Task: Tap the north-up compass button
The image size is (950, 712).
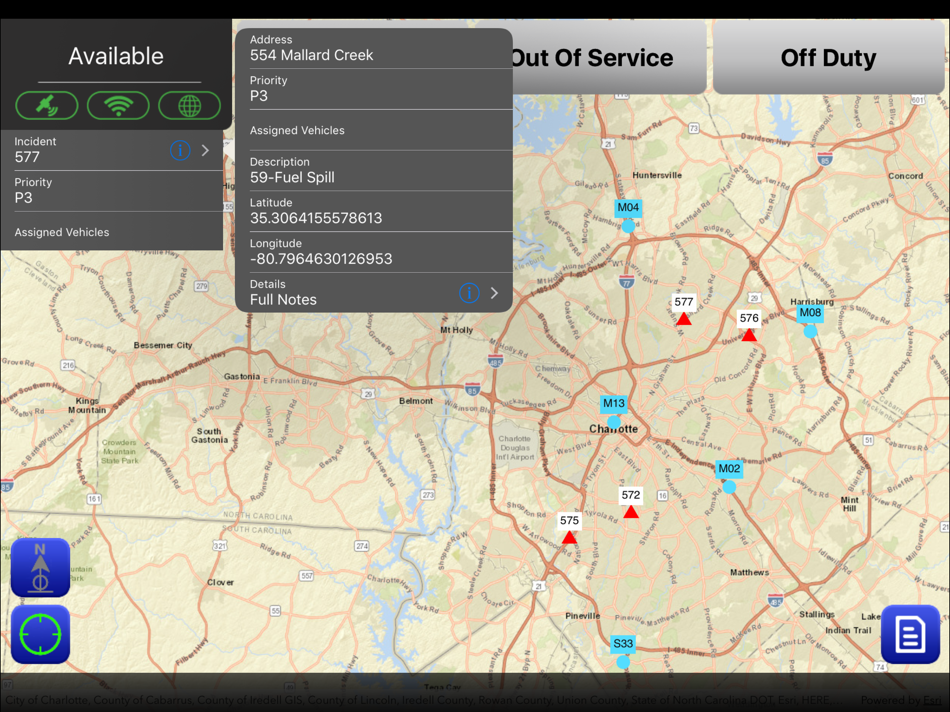Action: click(41, 568)
